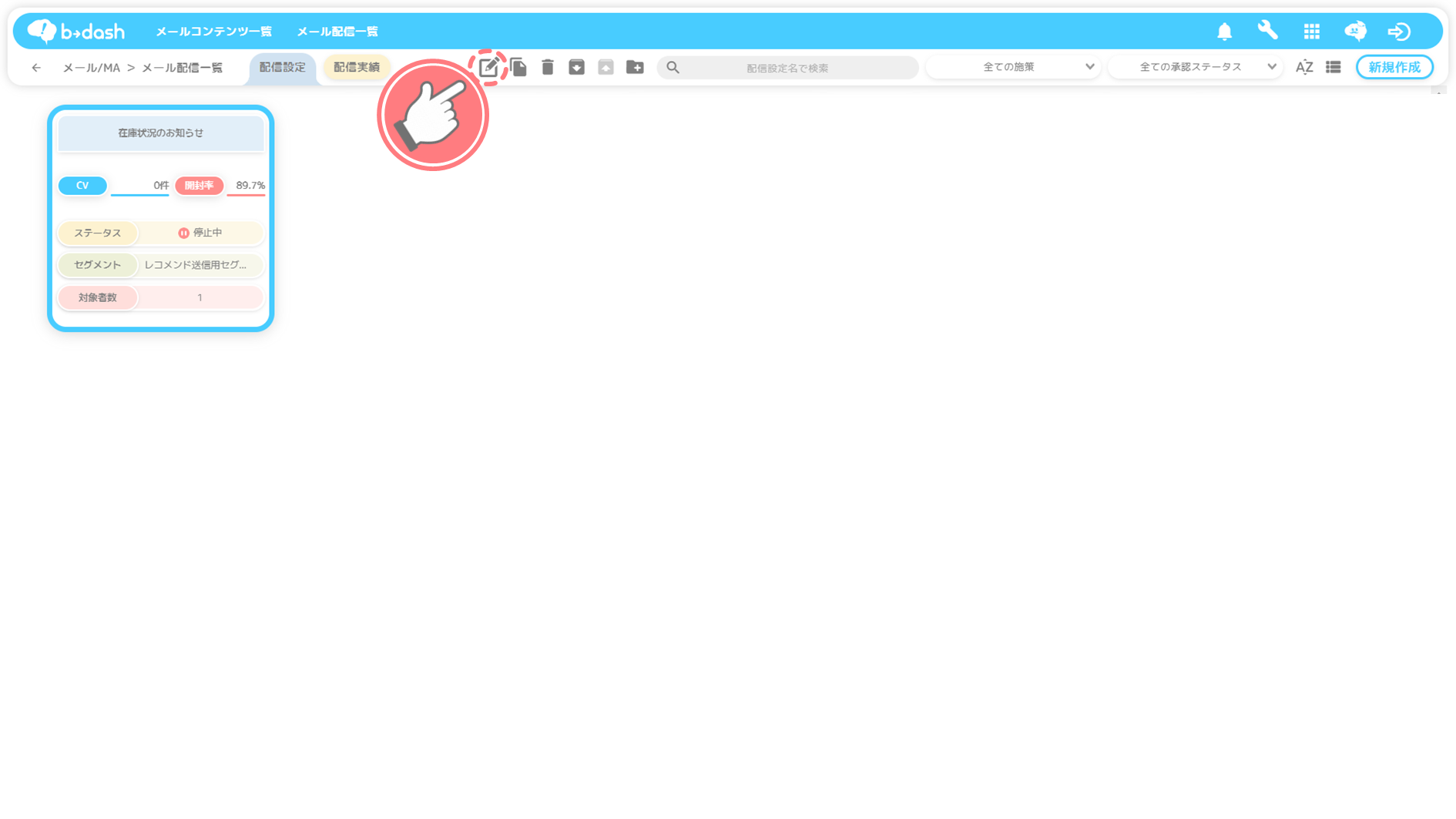This screenshot has width=1456, height=819.
Task: Click the archive download-box icon
Action: [x=576, y=68]
